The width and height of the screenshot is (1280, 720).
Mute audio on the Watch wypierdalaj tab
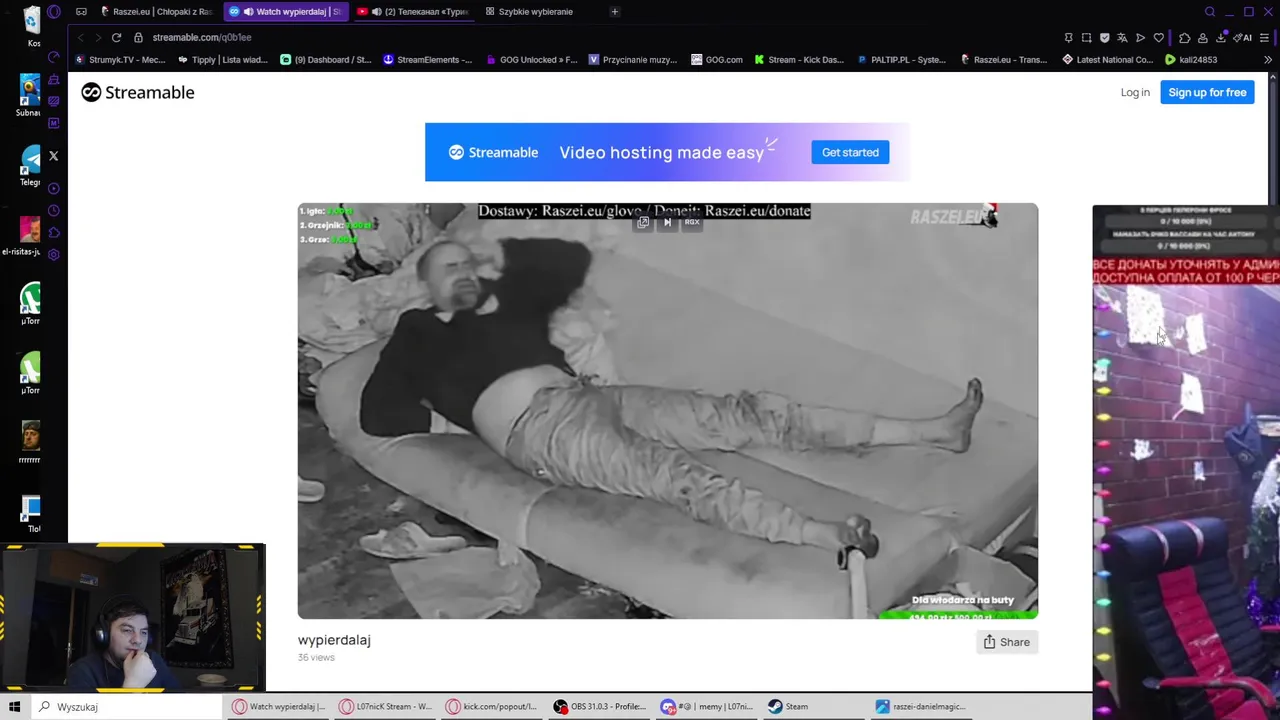[248, 12]
